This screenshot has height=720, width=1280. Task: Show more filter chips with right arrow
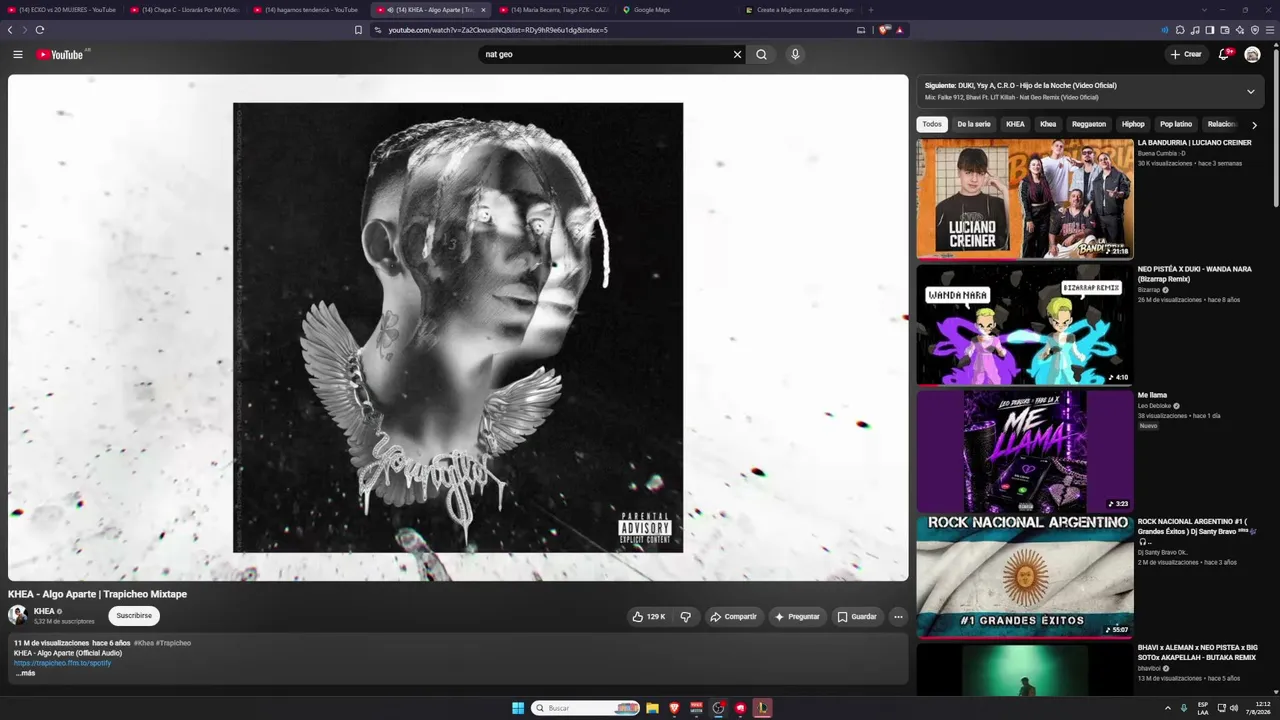point(1254,125)
